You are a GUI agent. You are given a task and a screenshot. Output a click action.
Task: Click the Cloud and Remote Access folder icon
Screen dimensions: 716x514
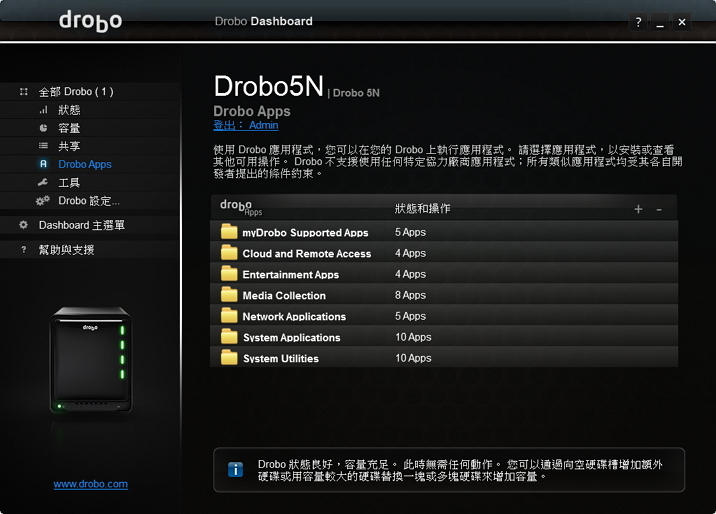[229, 253]
